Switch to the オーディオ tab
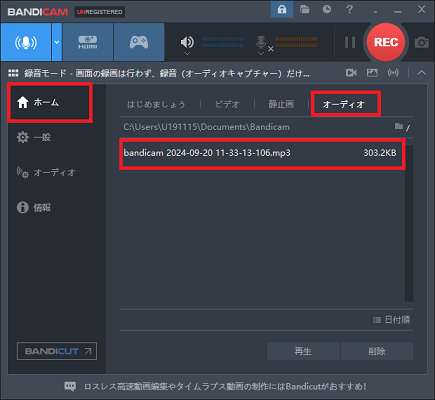435x400 pixels. point(344,104)
